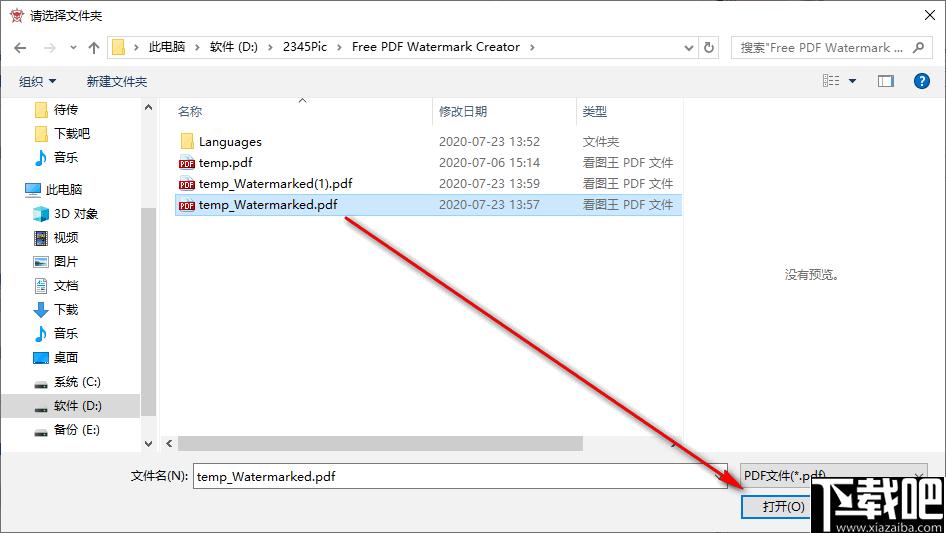Open the view options dropdown arrow
The height and width of the screenshot is (533, 946).
(x=852, y=81)
